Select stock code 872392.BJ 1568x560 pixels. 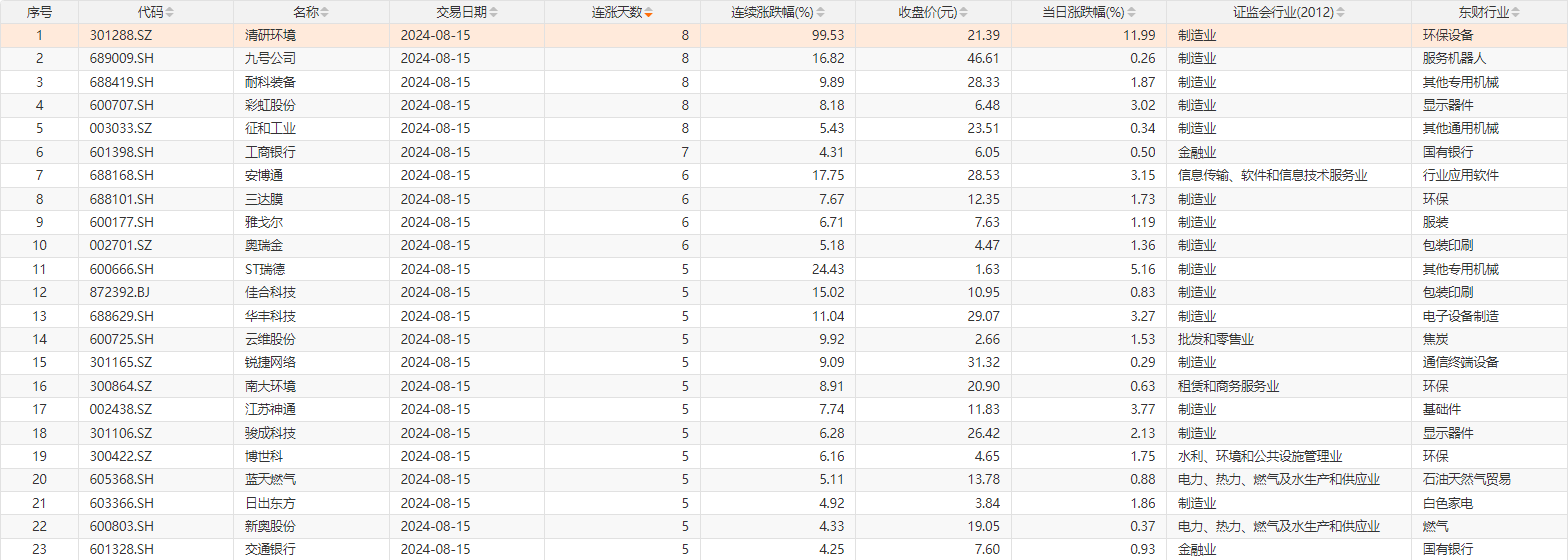(119, 292)
